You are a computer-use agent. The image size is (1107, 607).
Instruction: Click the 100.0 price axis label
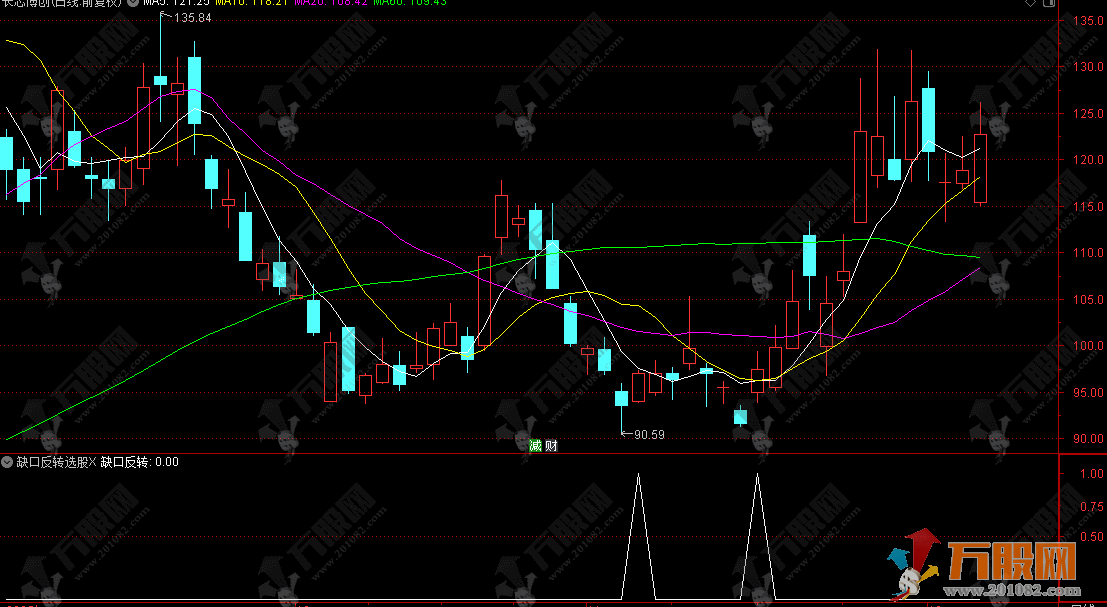1086,346
